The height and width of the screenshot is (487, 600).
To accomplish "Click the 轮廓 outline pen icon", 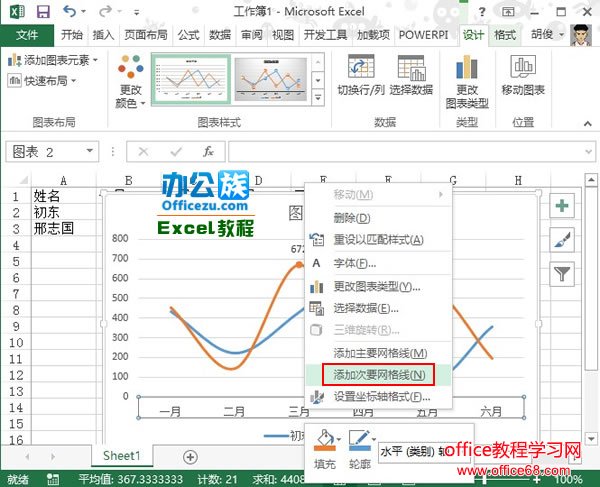I will click(360, 440).
